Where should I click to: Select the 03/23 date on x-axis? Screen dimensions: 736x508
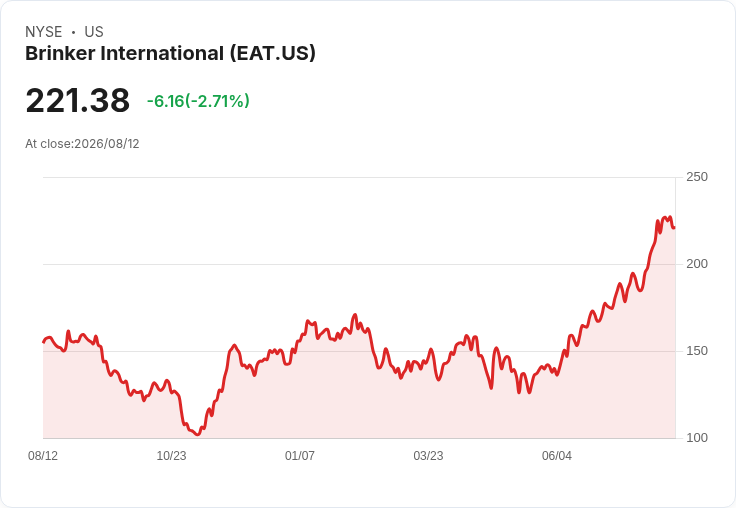coord(428,455)
